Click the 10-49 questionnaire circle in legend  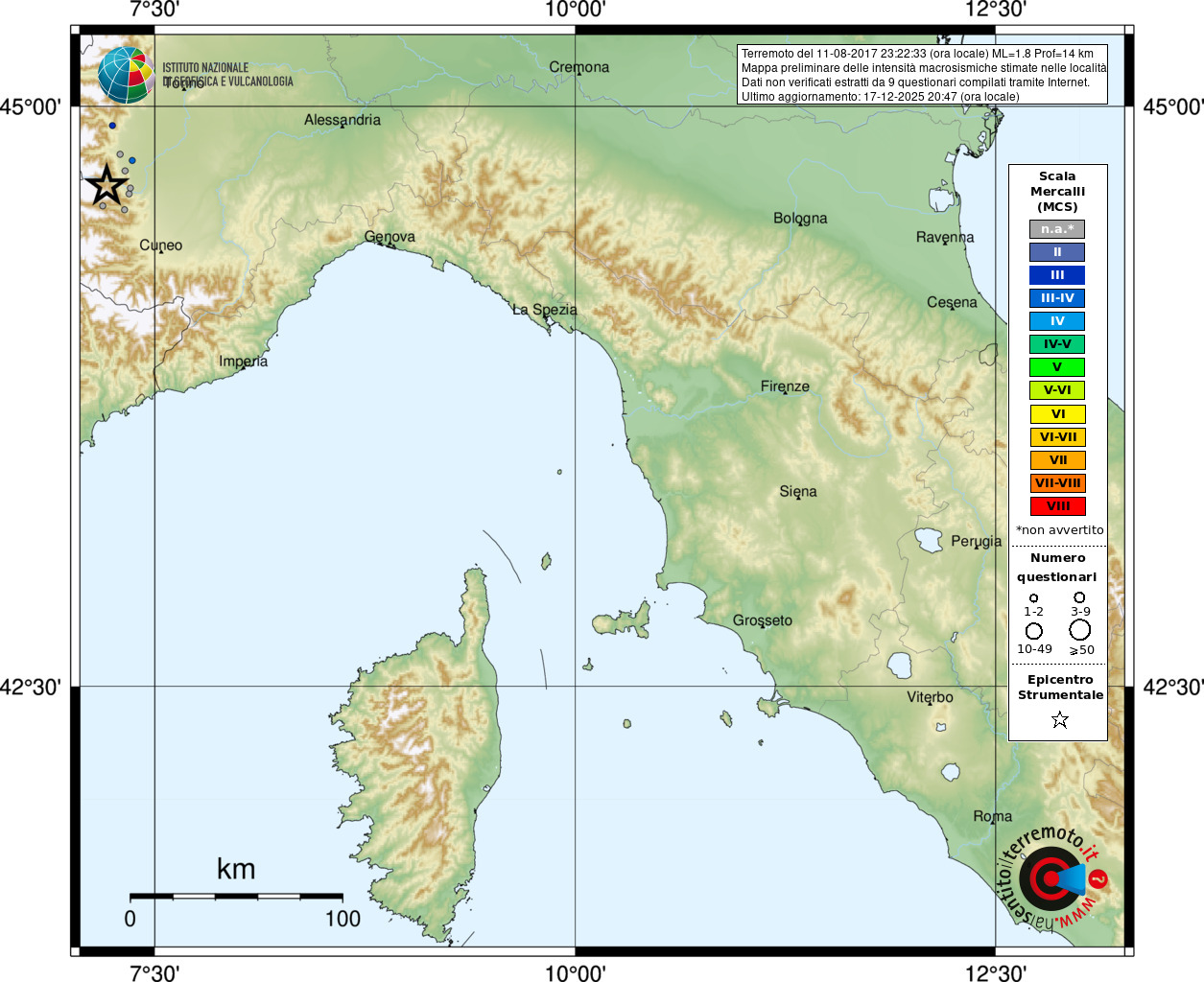[x=1034, y=631]
